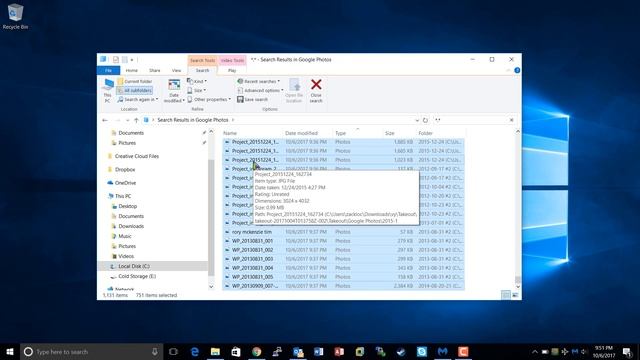Refresh the search results
640x360 pixels.
pyautogui.click(x=425, y=120)
